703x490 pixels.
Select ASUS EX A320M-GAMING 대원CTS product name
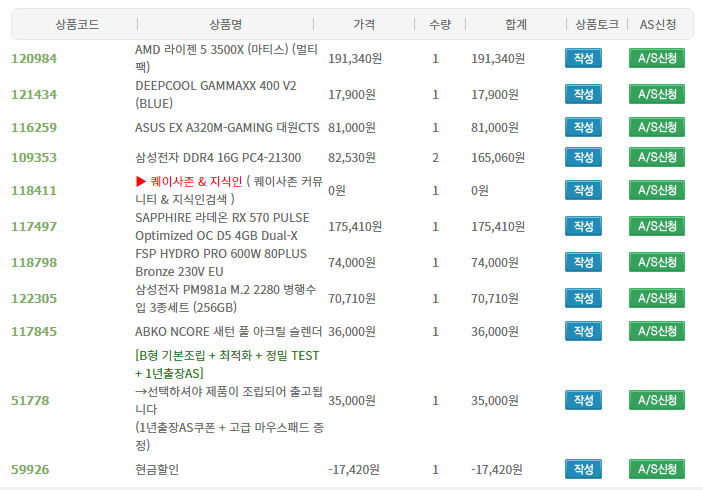click(227, 128)
